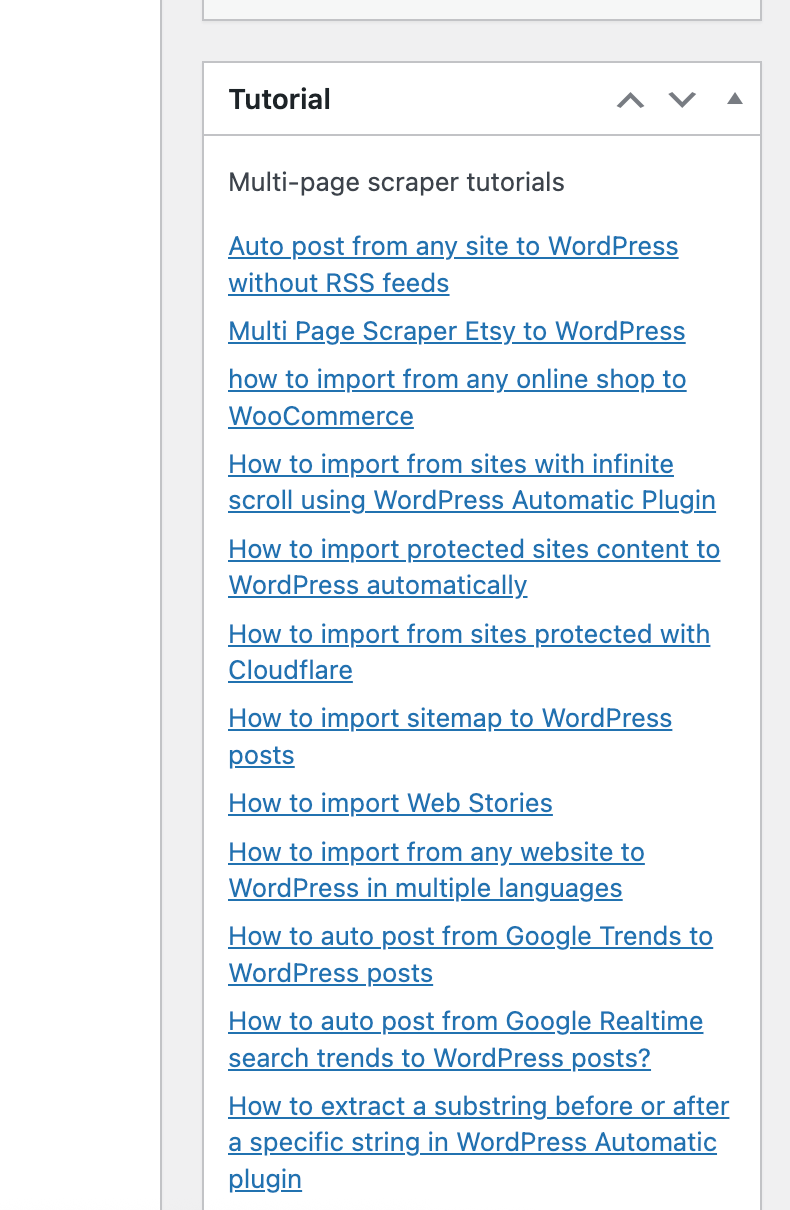Open the Cloudflare protected sites tutorial
The image size is (790, 1210).
click(x=468, y=635)
